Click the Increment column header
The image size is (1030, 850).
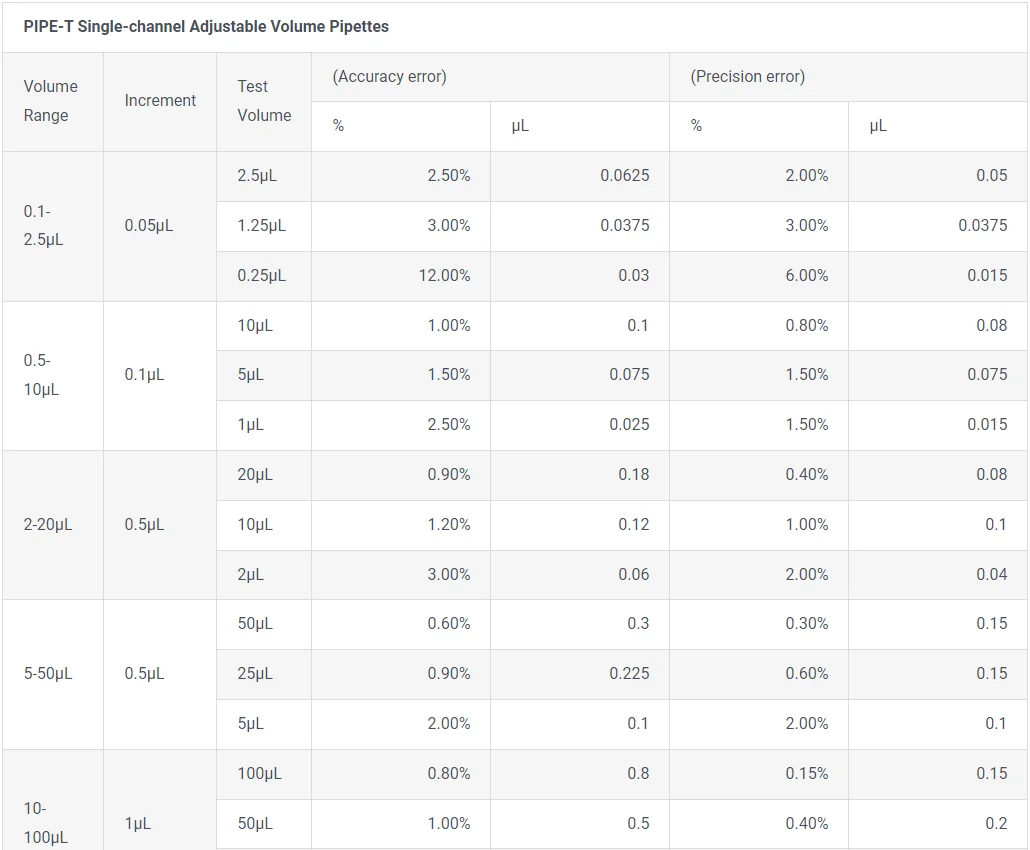click(160, 100)
